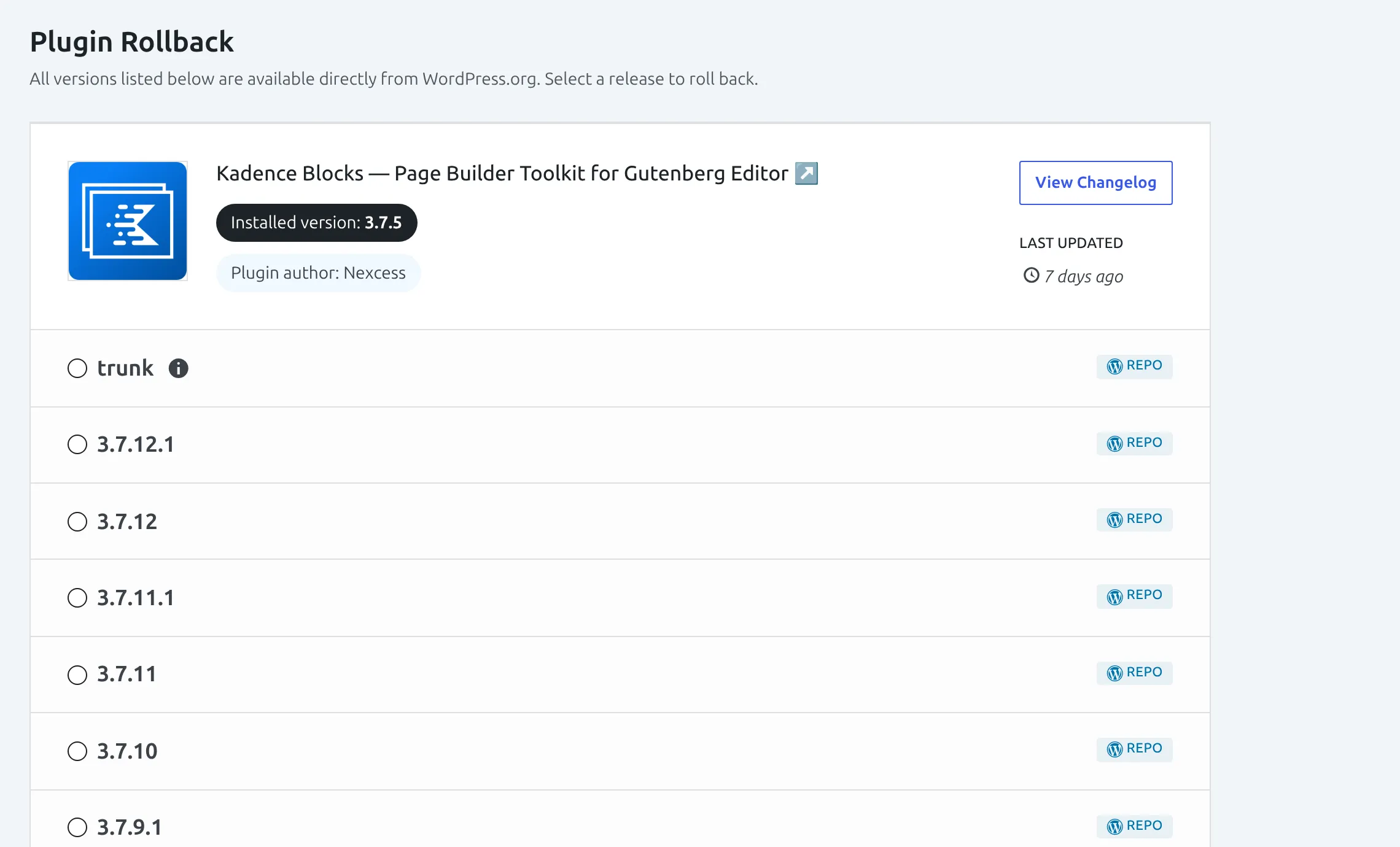Image resolution: width=1400 pixels, height=847 pixels.
Task: Click the 'trunk' version label
Action: [x=125, y=368]
